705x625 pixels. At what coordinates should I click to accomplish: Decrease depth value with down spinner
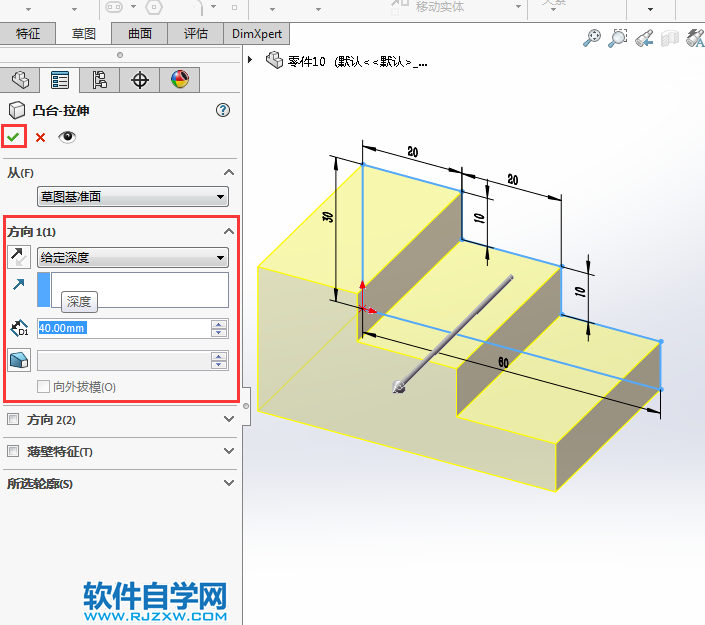[x=219, y=333]
